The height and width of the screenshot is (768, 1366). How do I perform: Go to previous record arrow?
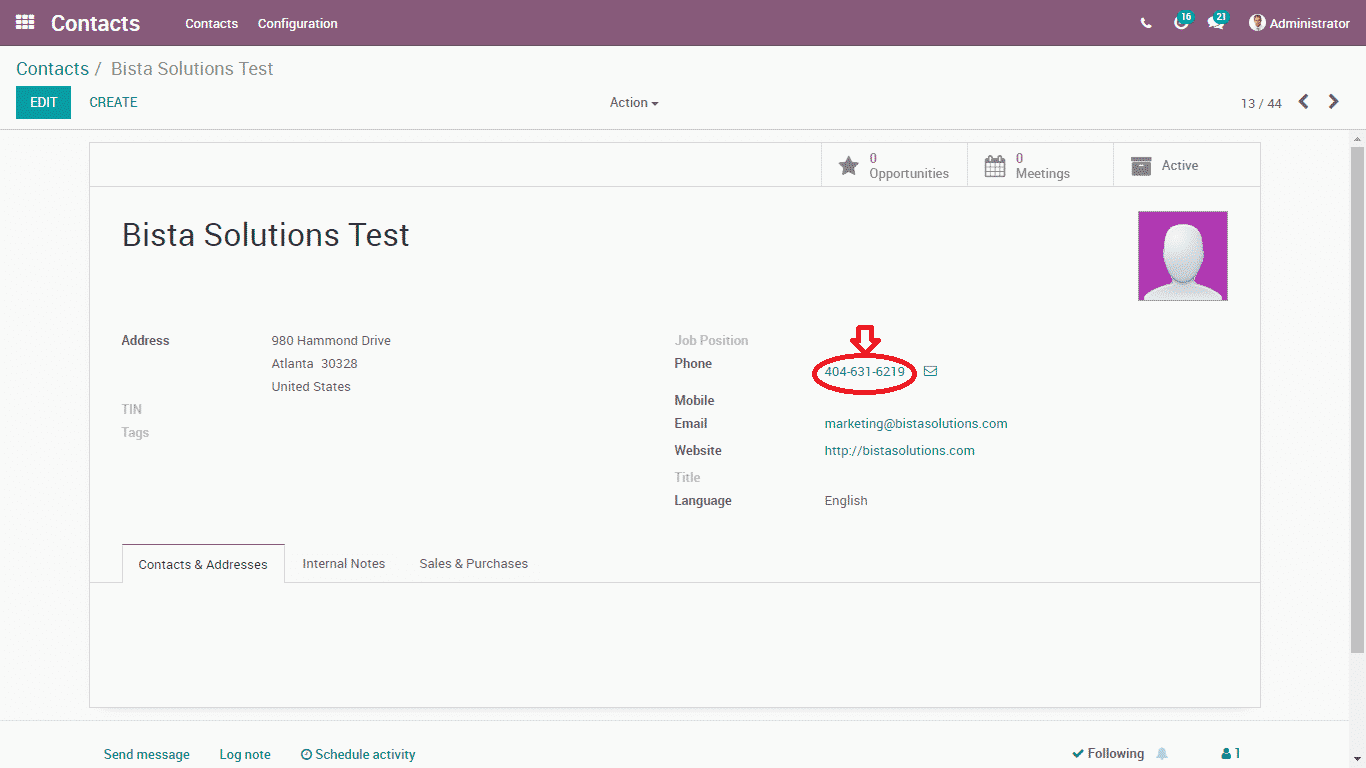[1304, 102]
